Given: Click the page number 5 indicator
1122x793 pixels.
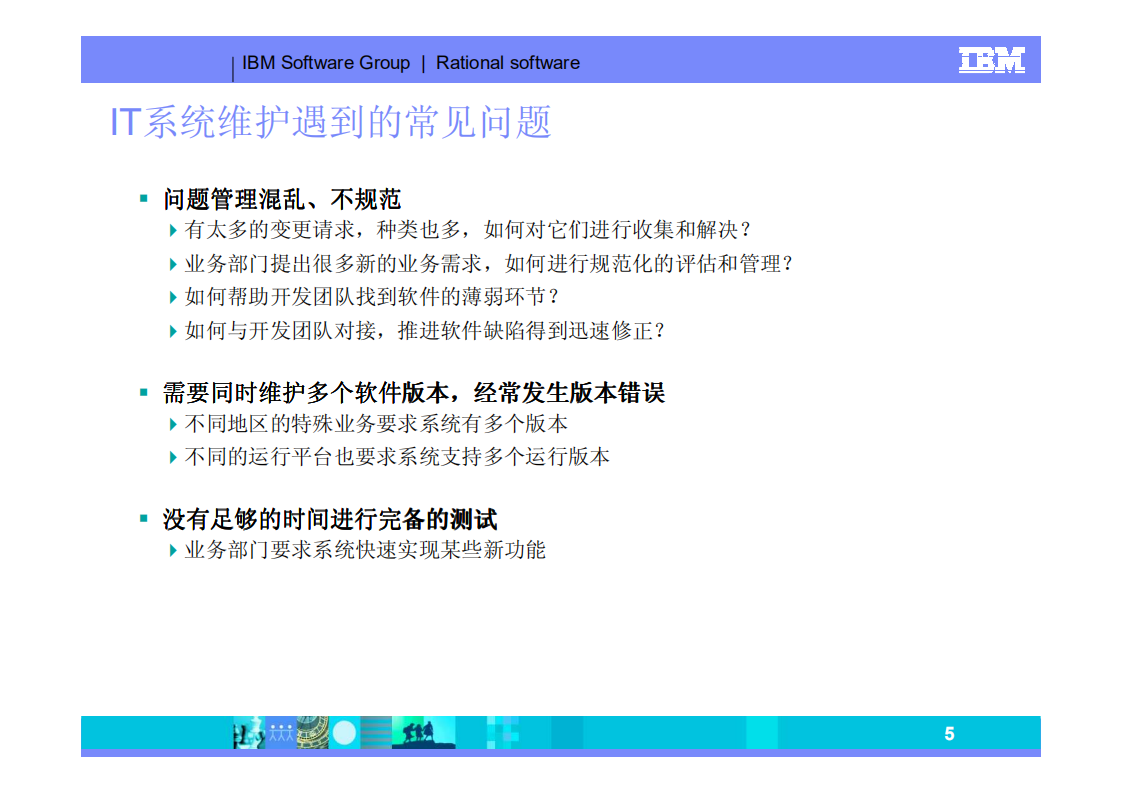Looking at the screenshot, I should pyautogui.click(x=950, y=733).
